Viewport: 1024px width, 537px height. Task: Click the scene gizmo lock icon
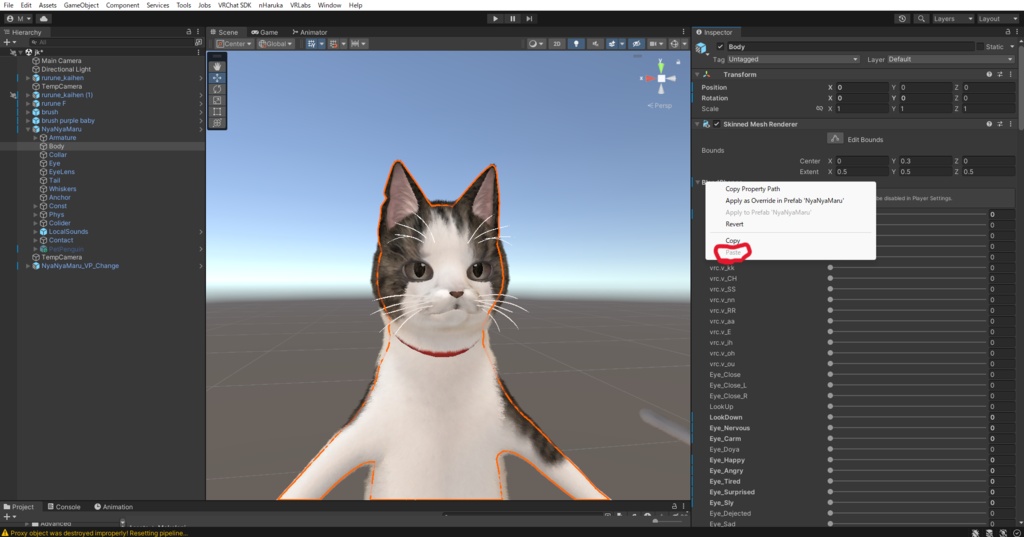678,62
